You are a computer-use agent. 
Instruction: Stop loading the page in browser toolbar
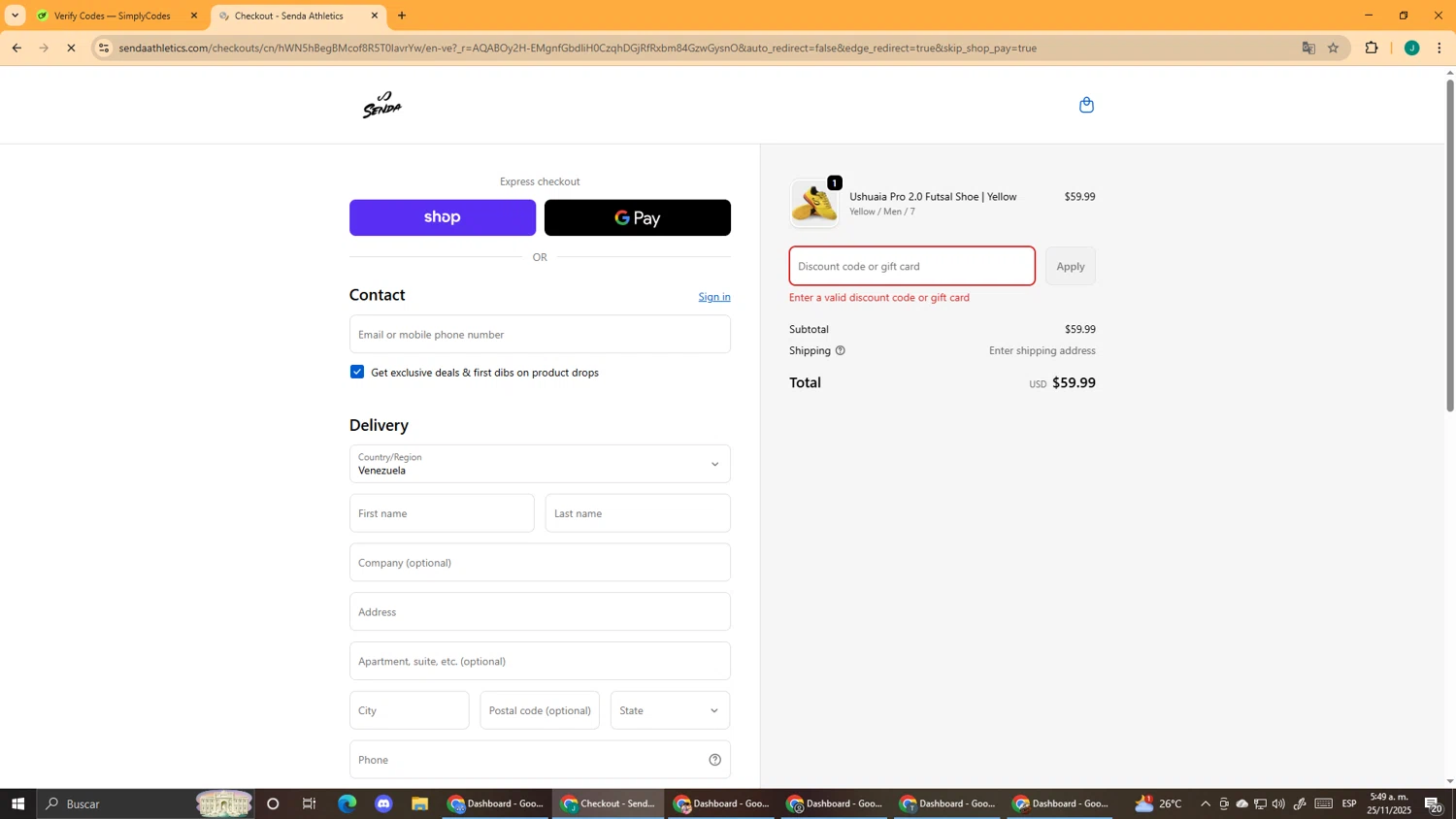(71, 48)
